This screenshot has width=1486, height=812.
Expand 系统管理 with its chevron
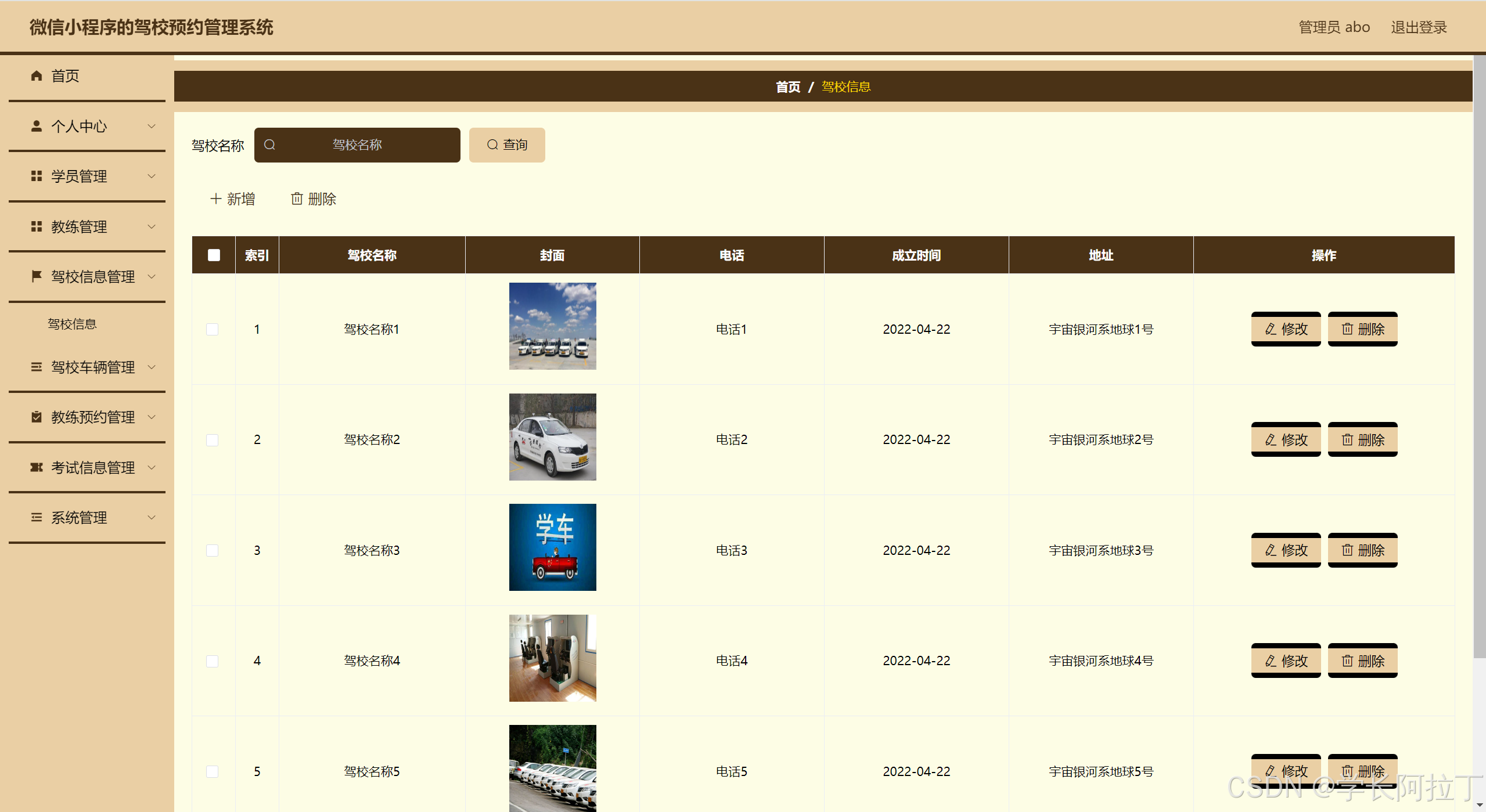click(x=152, y=517)
